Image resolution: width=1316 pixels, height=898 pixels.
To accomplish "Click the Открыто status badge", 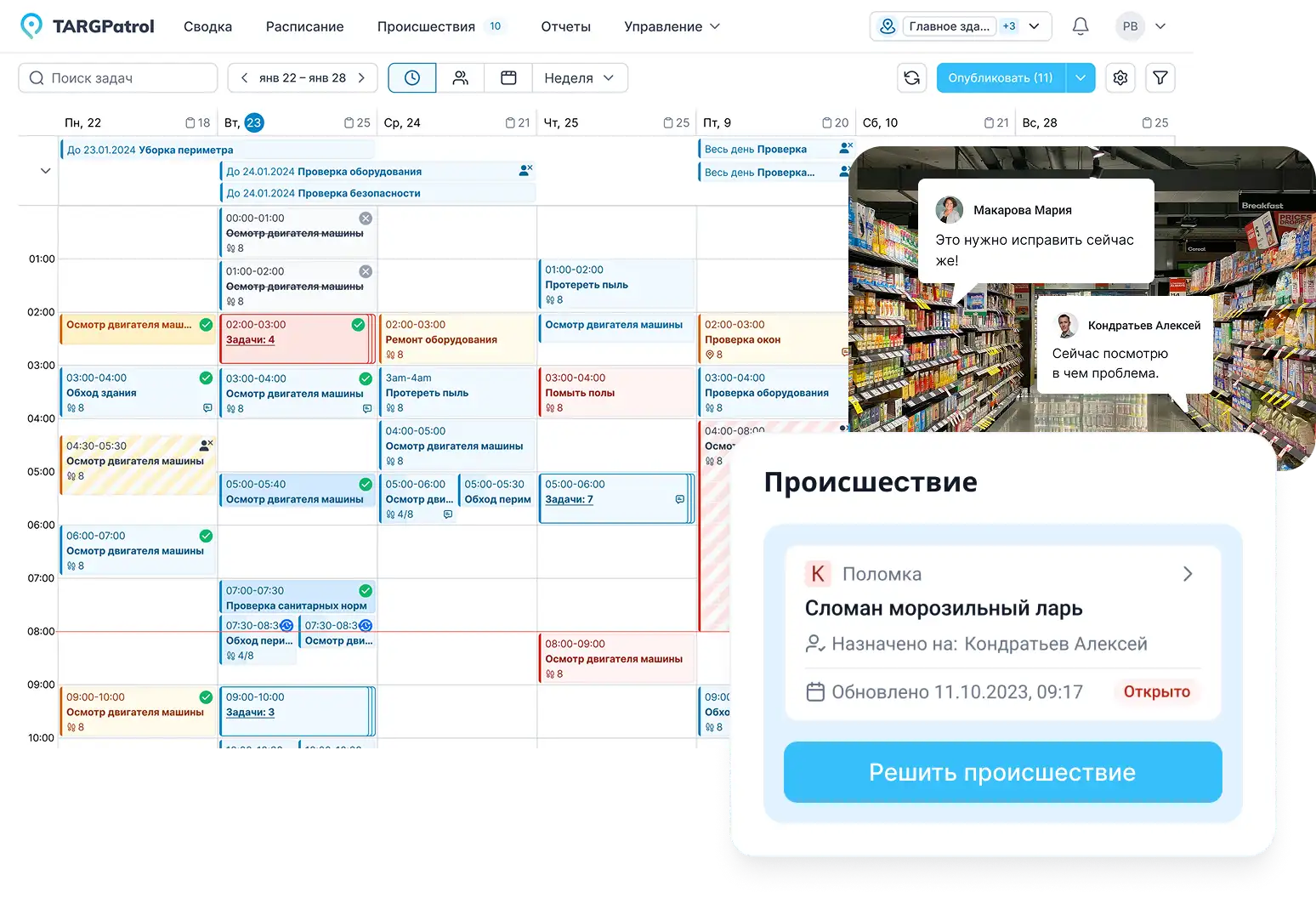I will pos(1157,692).
